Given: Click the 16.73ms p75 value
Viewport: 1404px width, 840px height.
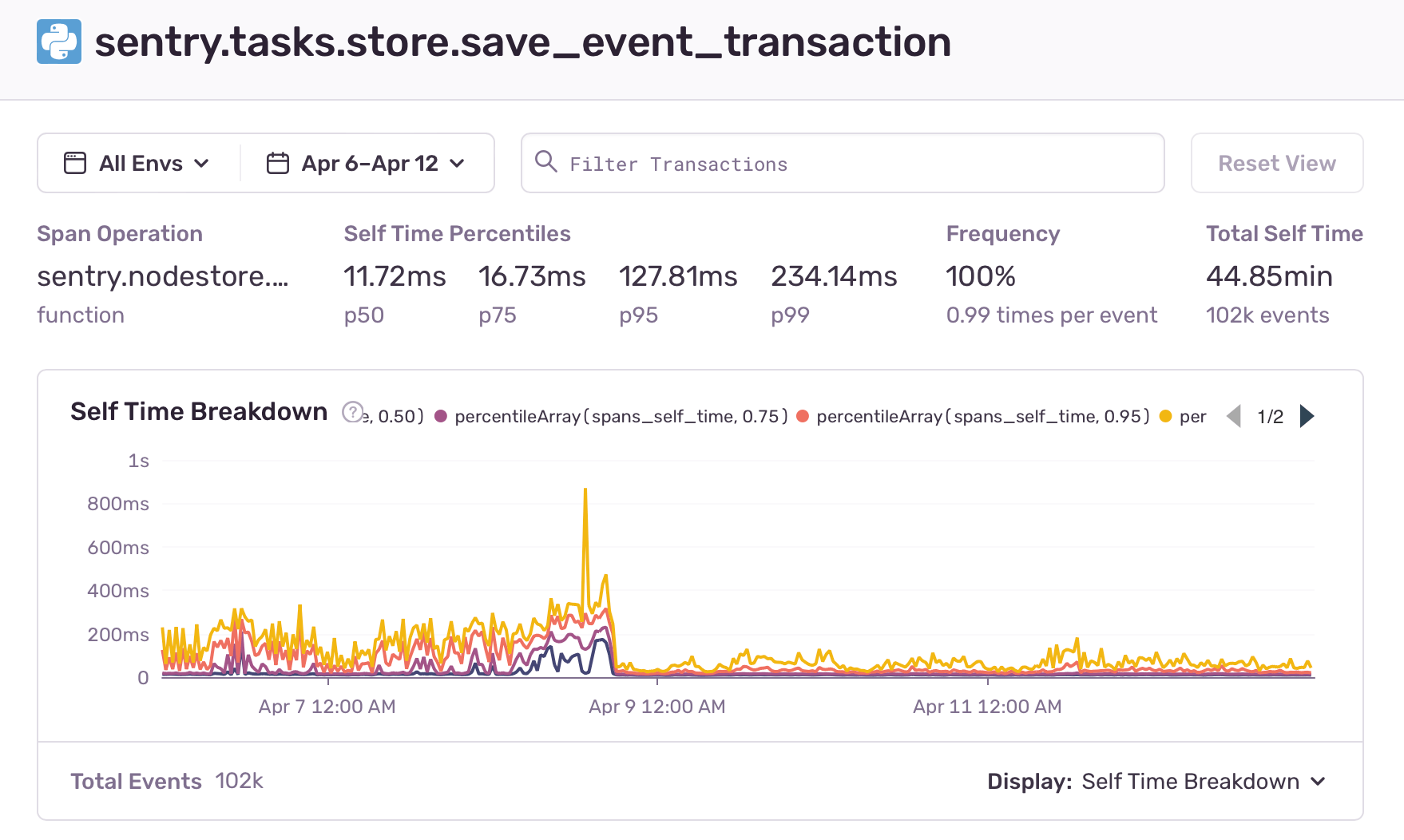Looking at the screenshot, I should point(532,276).
